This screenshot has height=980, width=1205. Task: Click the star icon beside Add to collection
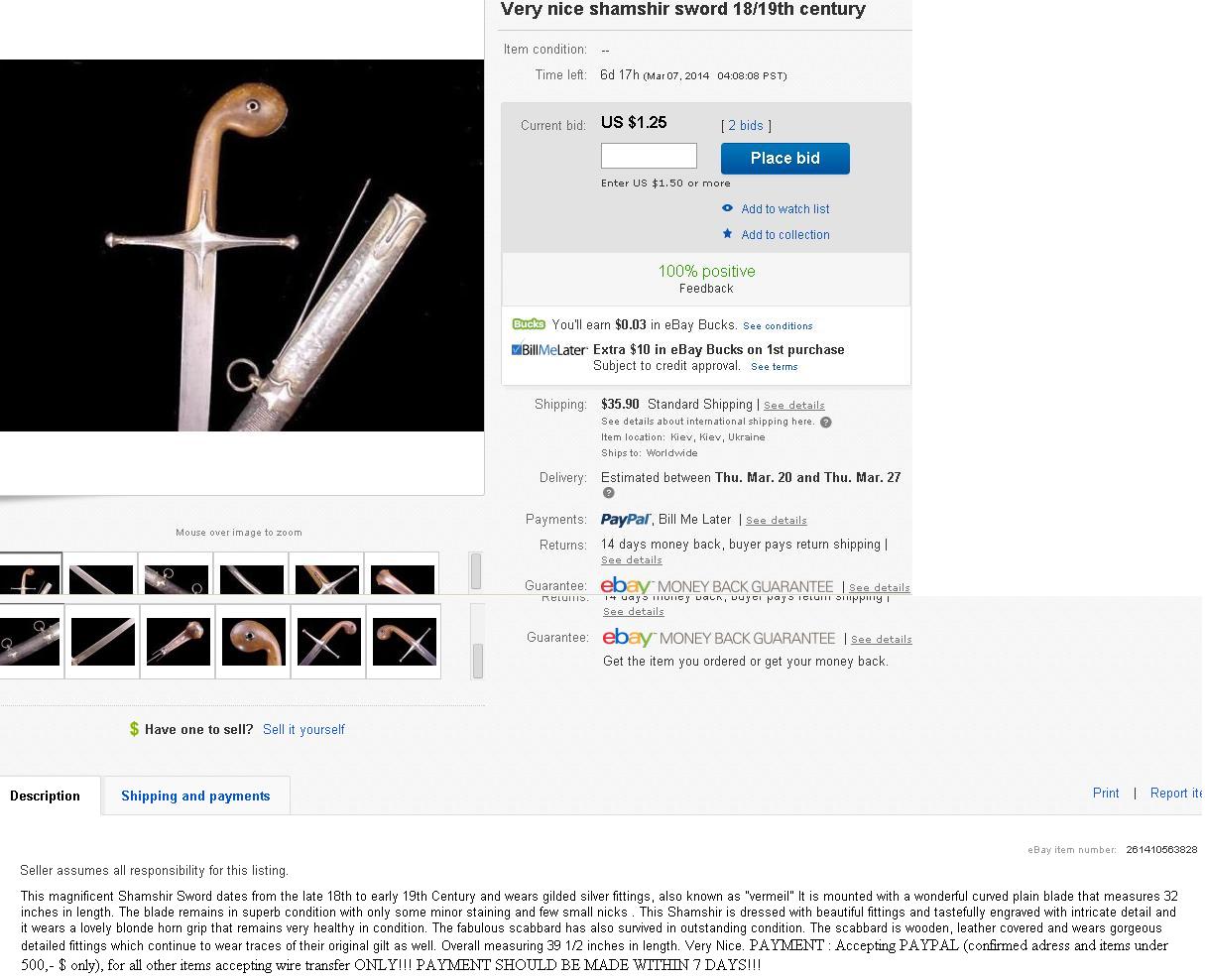727,234
